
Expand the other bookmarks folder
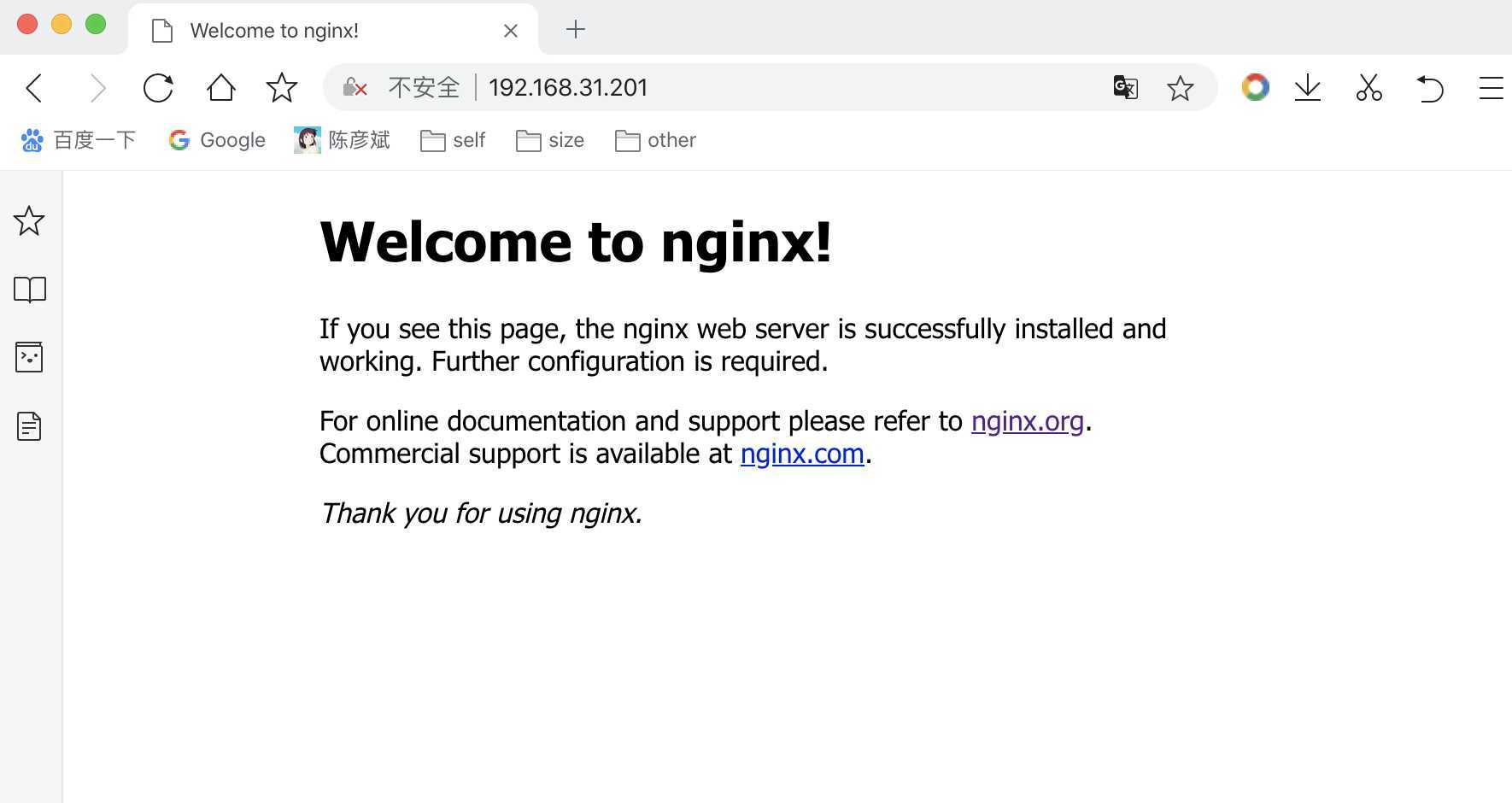click(655, 140)
